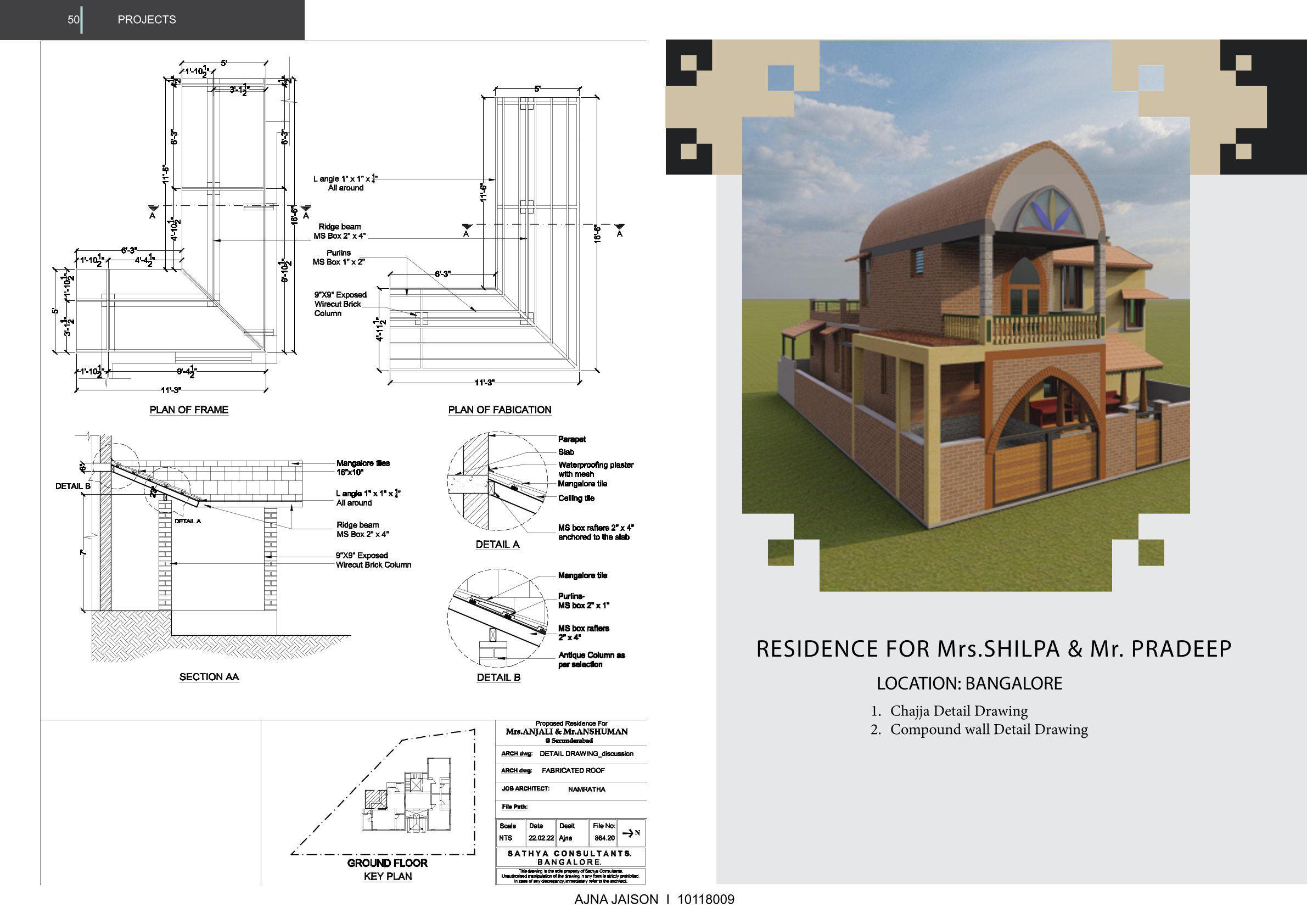The height and width of the screenshot is (924, 1307).
Task: Click the Date cell showing 22.02.22
Action: coord(541,838)
